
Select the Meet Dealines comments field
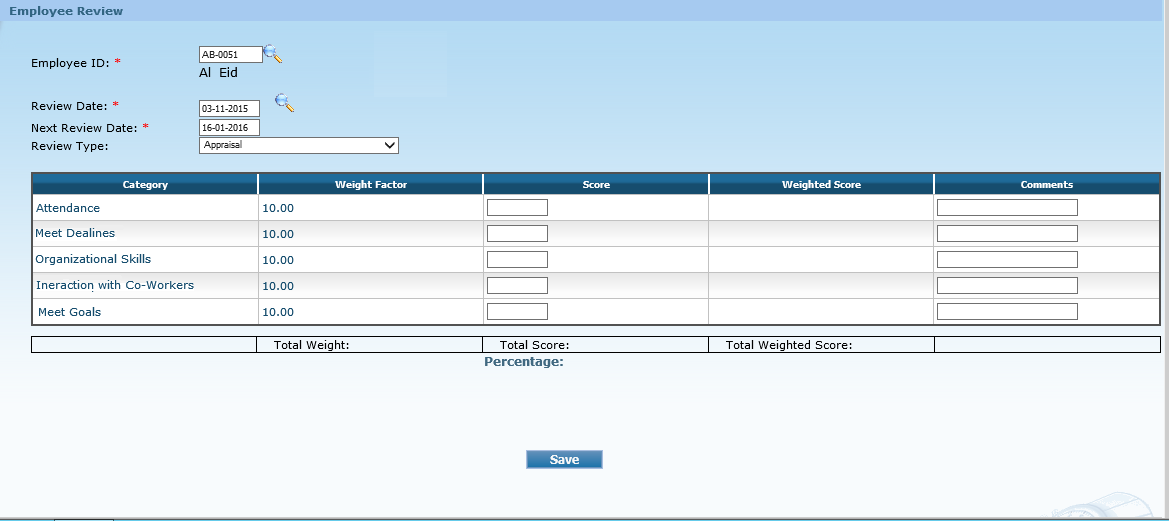(x=1006, y=234)
